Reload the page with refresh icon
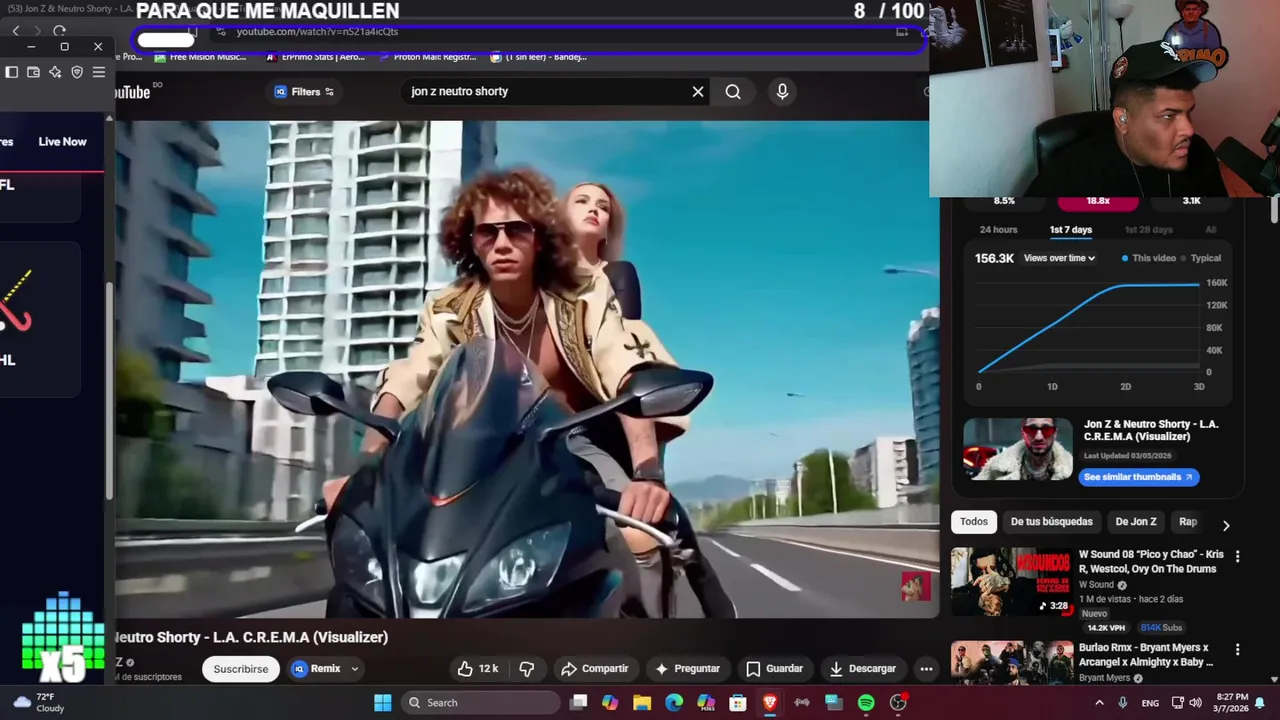The height and width of the screenshot is (720, 1280). [x=59, y=31]
